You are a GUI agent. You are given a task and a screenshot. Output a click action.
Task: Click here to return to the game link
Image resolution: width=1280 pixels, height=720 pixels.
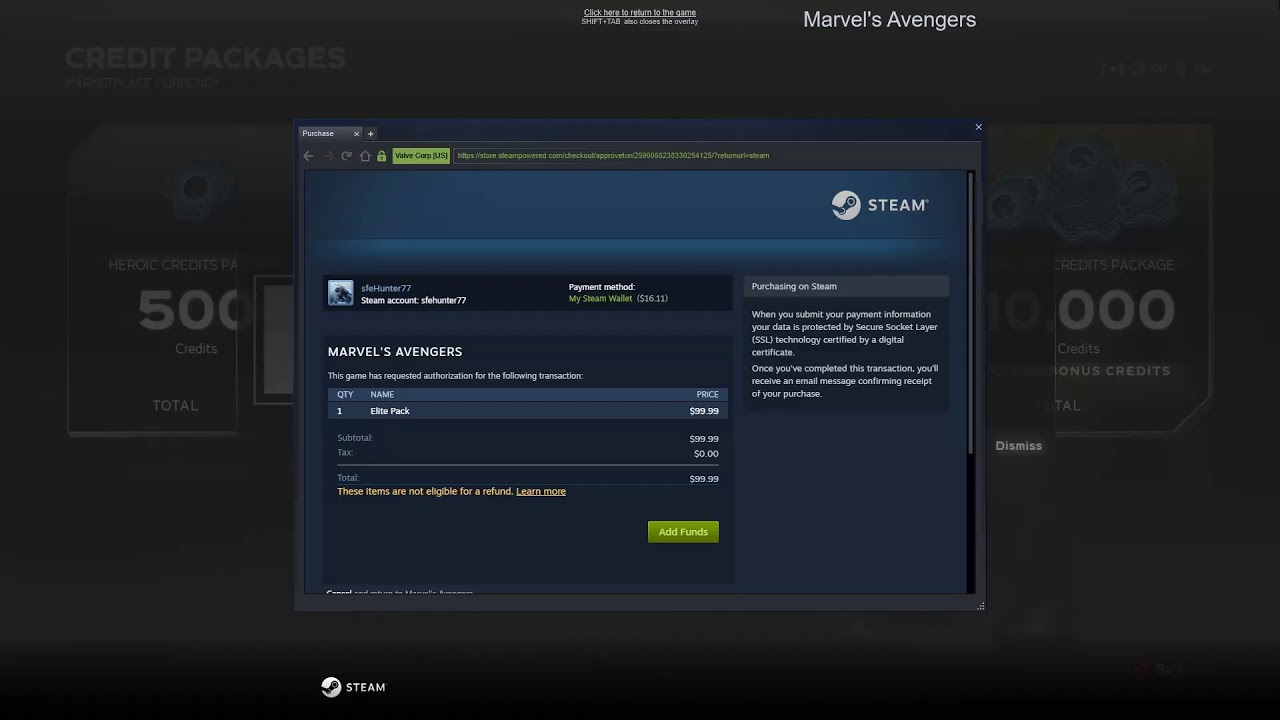click(x=640, y=13)
